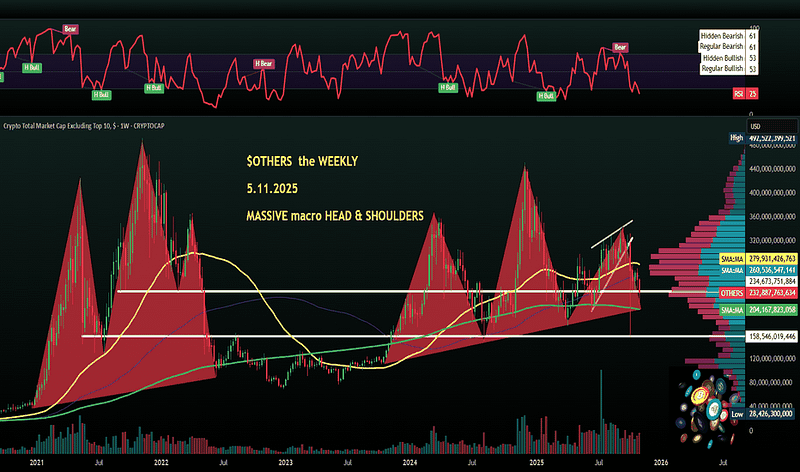Click the 2023 label on the time axis
800x472 pixels.
(285, 463)
